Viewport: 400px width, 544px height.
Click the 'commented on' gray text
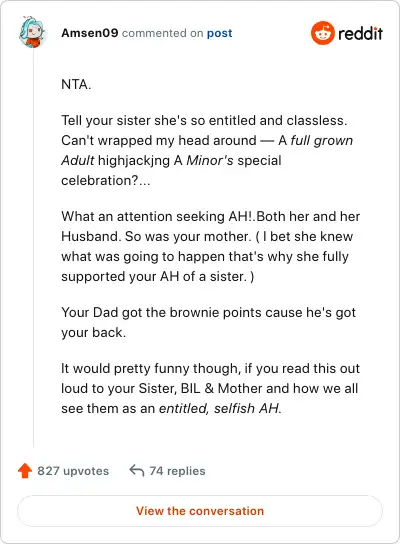(x=163, y=33)
